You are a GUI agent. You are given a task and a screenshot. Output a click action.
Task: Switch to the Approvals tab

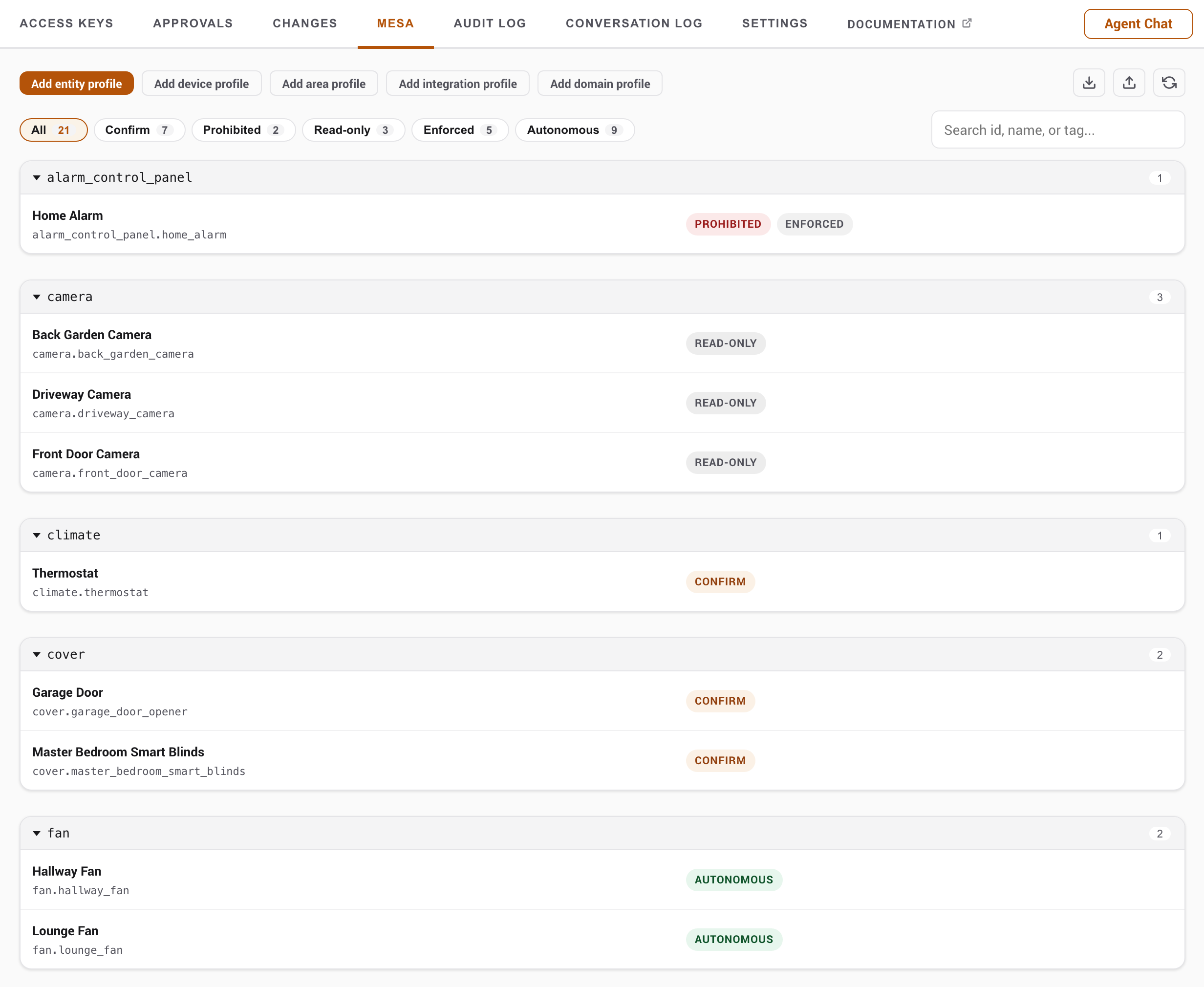[x=193, y=23]
